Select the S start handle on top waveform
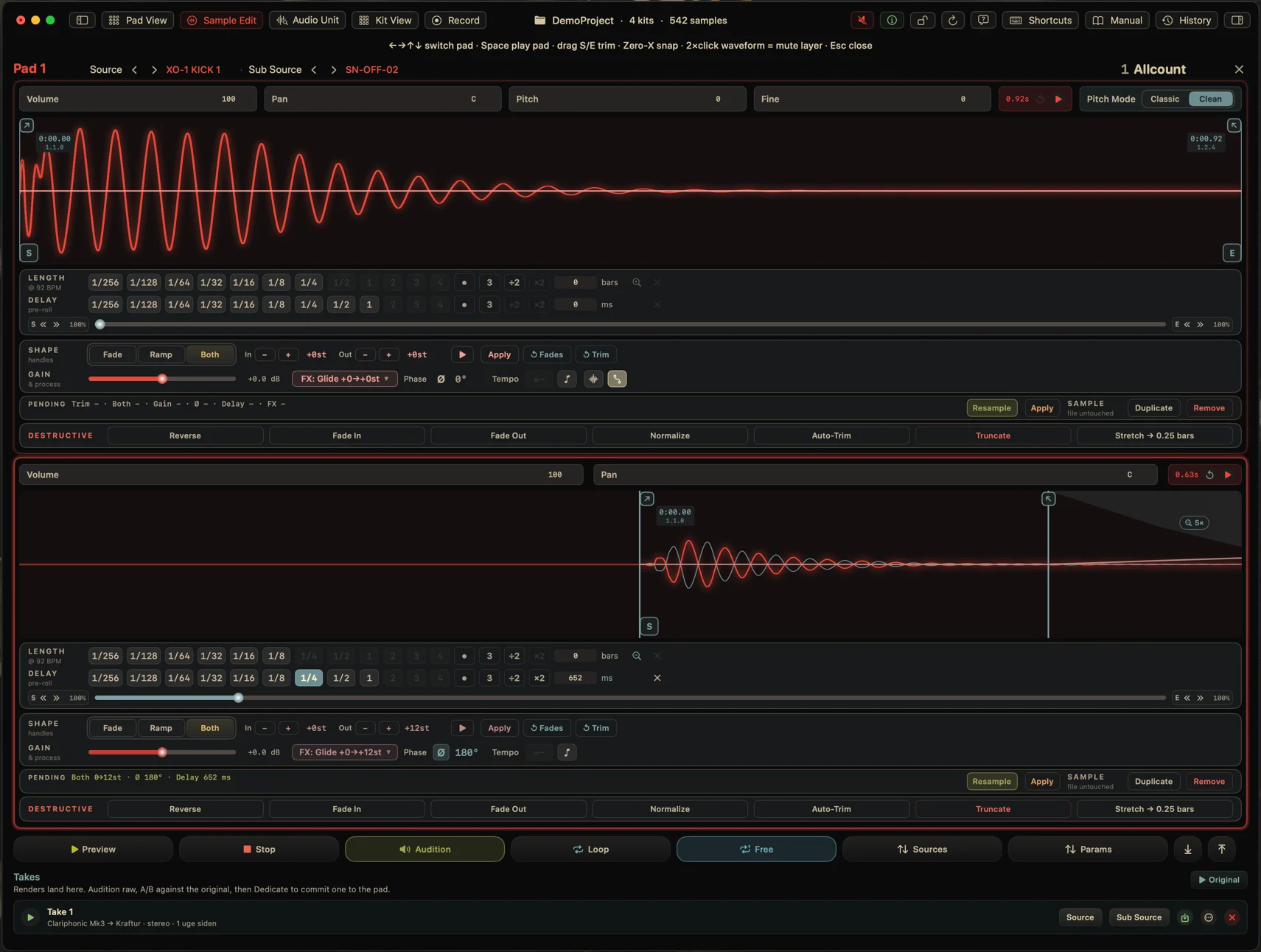 (x=29, y=253)
